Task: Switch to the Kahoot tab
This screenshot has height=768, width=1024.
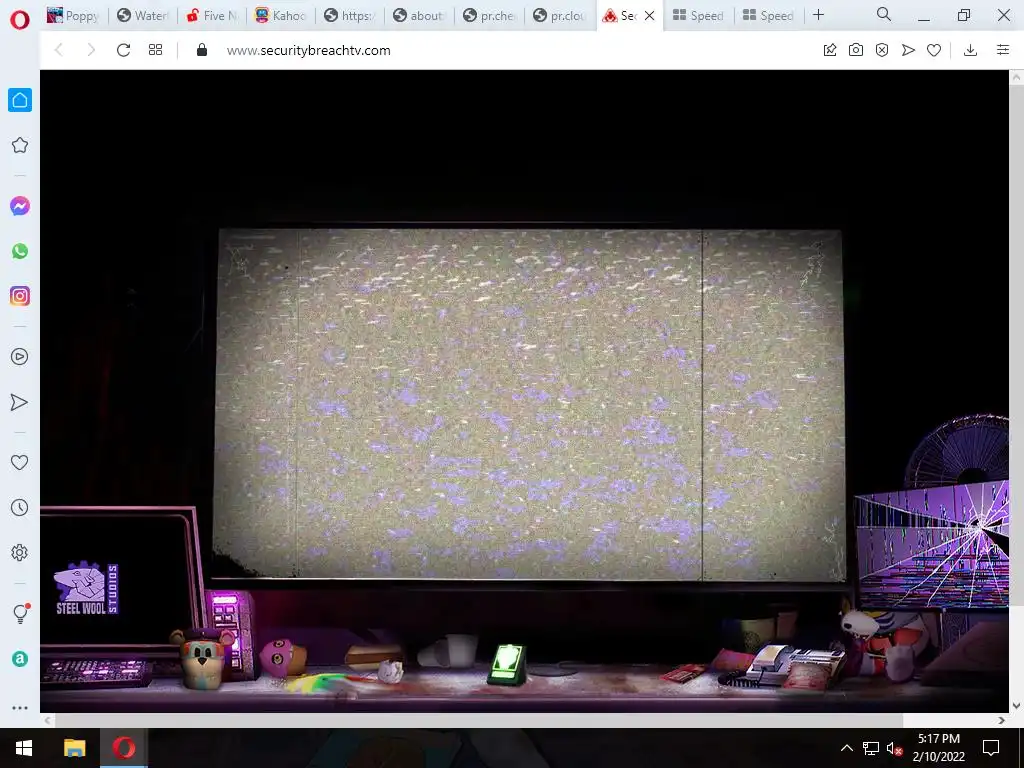Action: 281,16
